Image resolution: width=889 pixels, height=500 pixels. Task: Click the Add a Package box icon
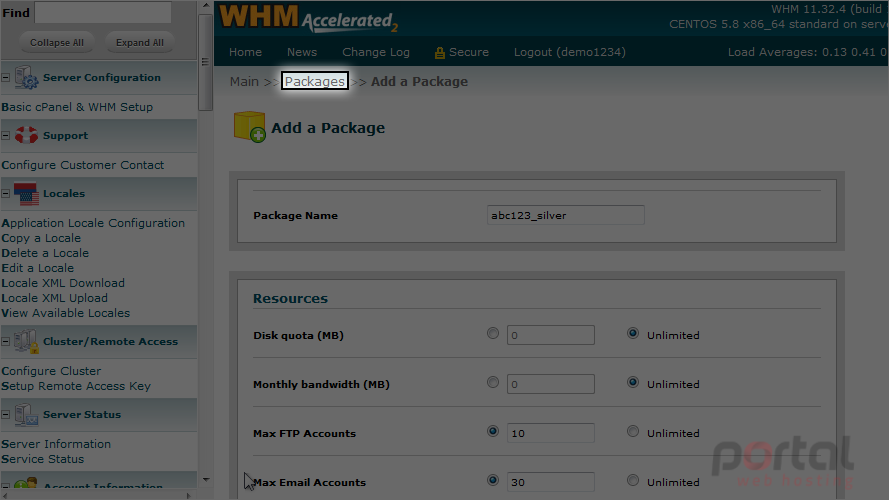(x=249, y=127)
